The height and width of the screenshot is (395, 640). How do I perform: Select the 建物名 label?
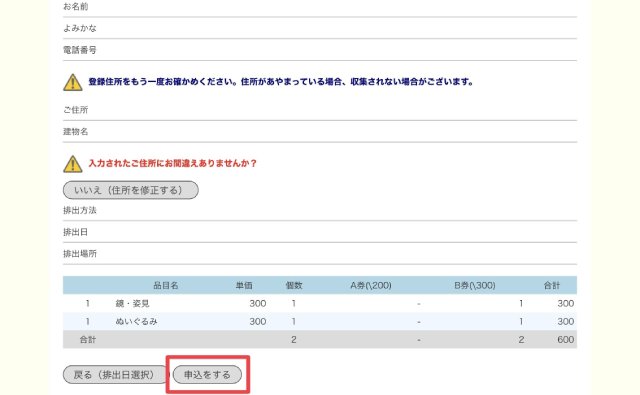pyautogui.click(x=76, y=131)
